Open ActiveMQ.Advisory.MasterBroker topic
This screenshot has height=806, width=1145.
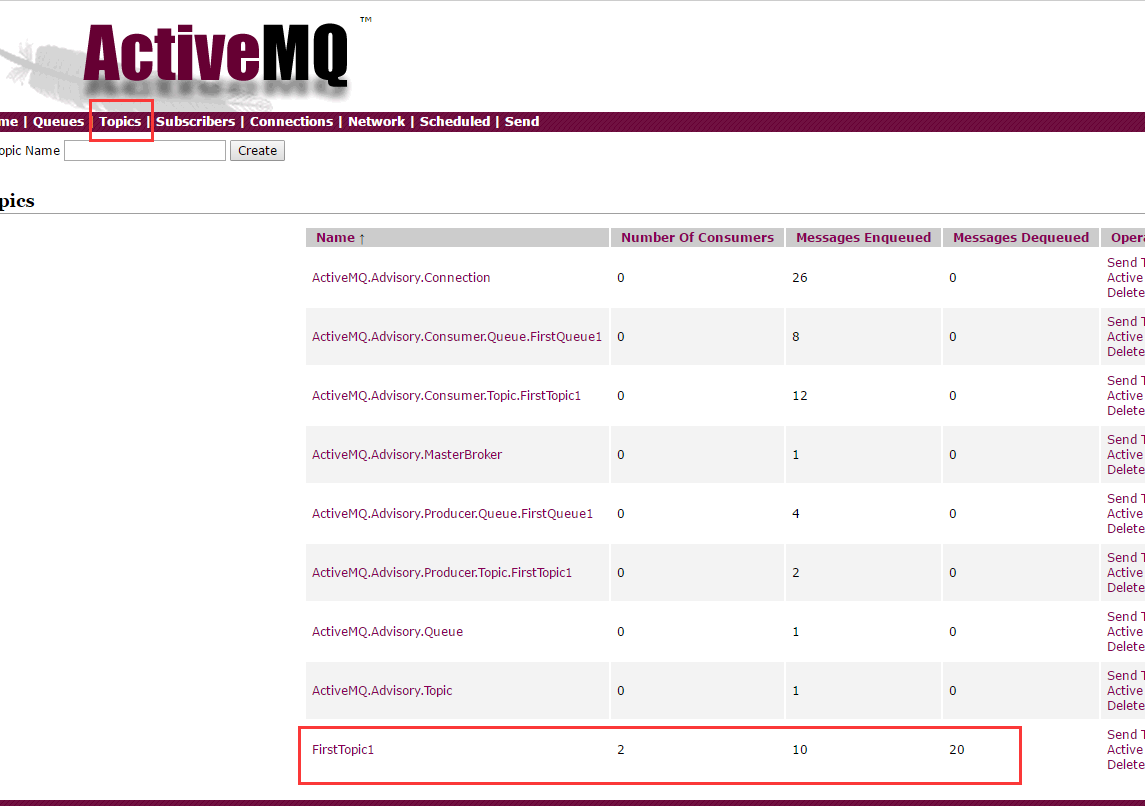click(407, 455)
